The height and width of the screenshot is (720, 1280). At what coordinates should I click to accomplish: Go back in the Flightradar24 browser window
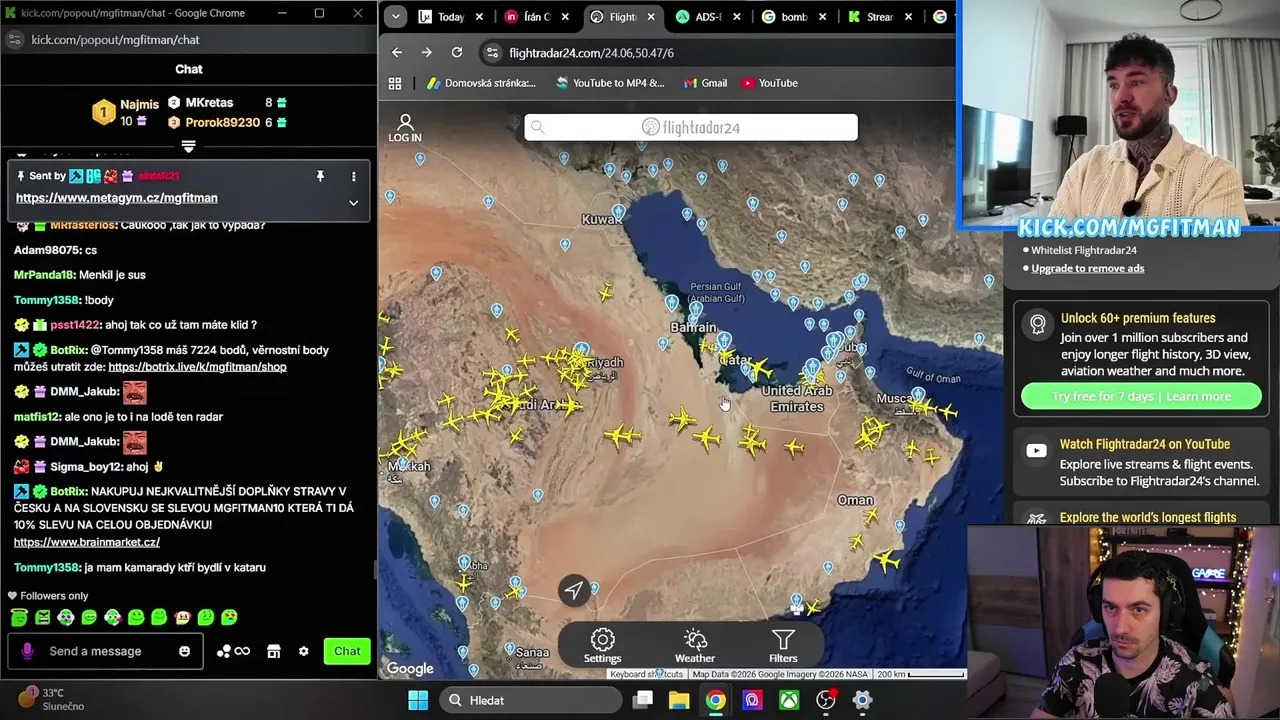pyautogui.click(x=397, y=52)
